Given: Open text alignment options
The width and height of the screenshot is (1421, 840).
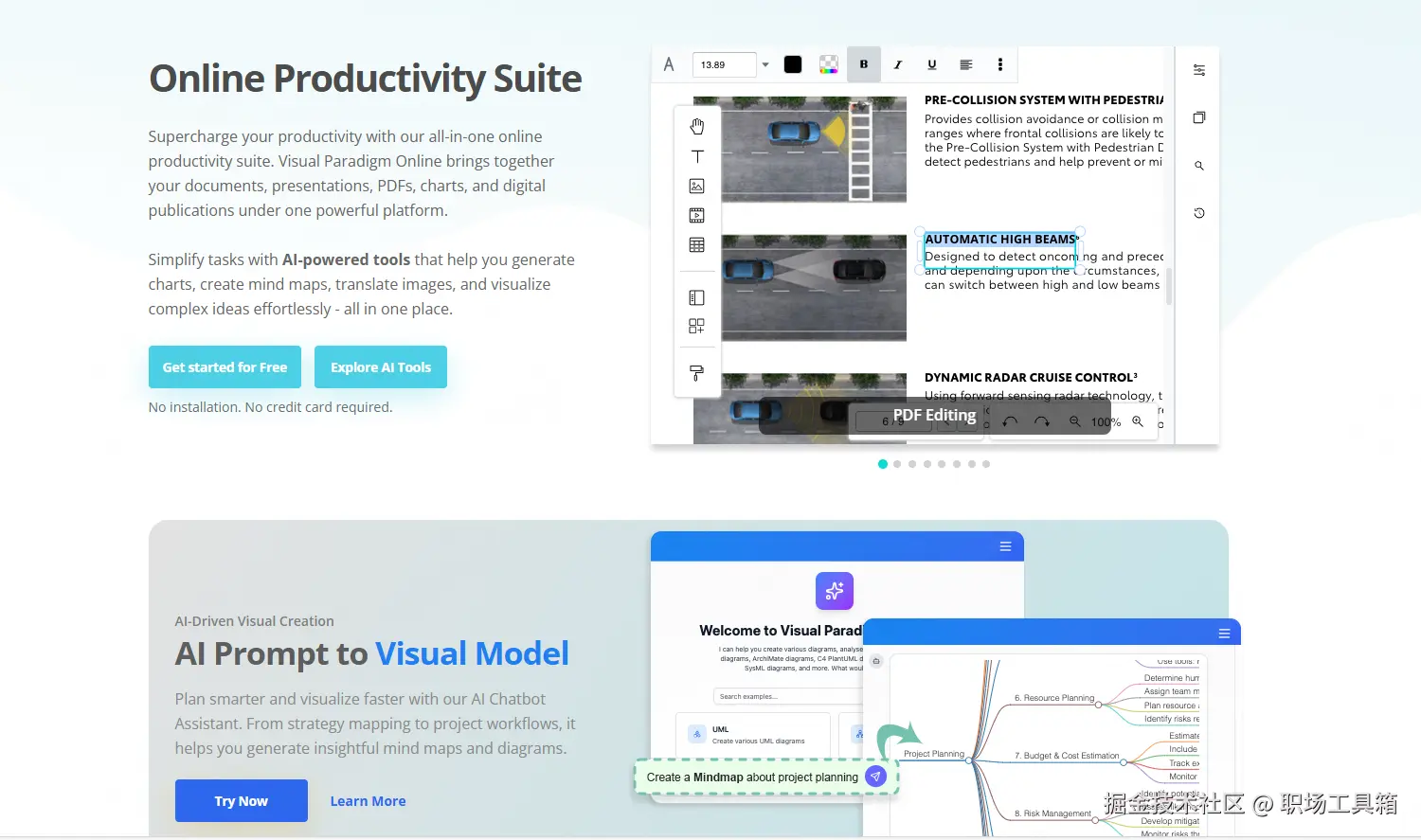Looking at the screenshot, I should [x=966, y=64].
